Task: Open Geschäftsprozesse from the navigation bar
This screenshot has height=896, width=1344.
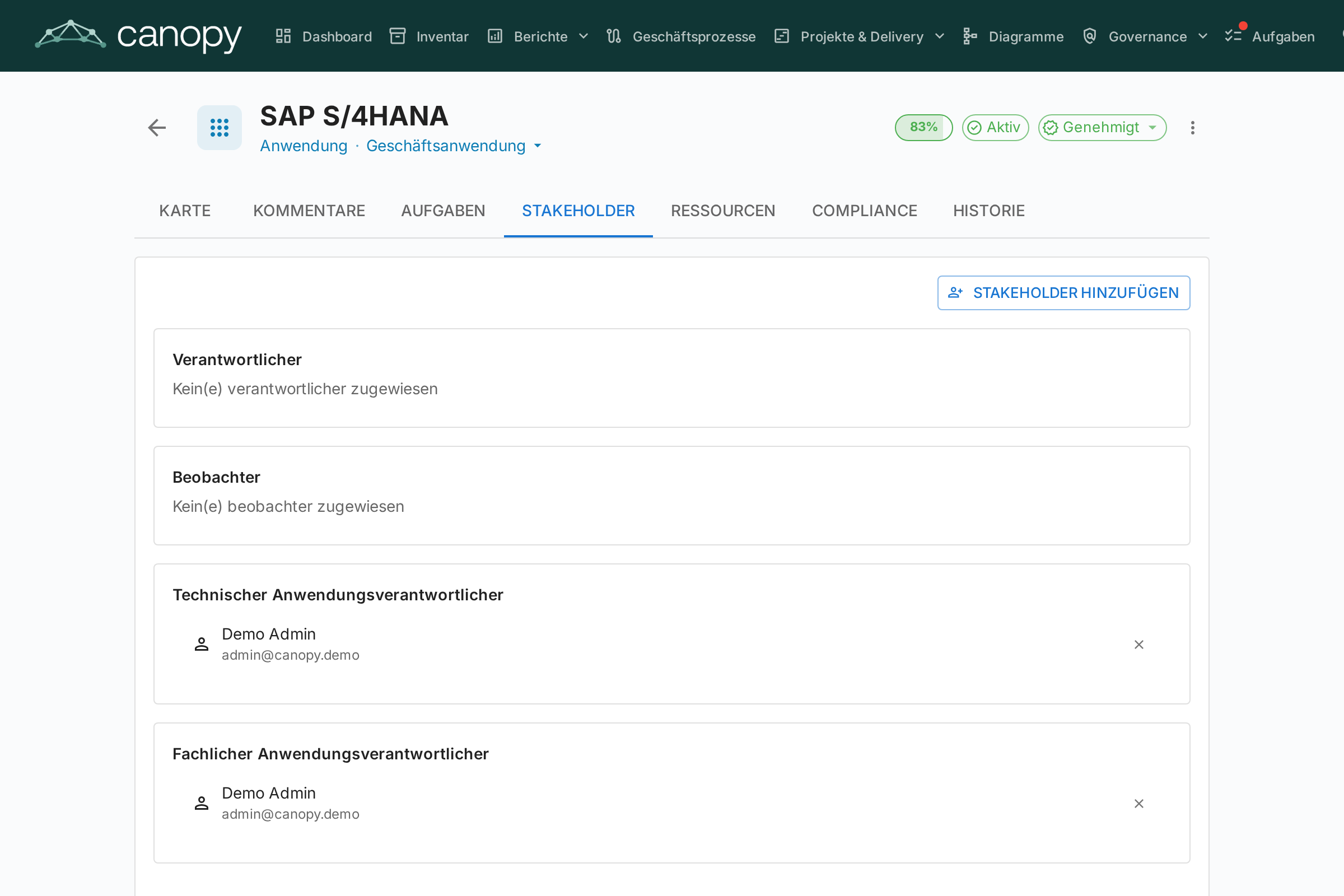Action: [681, 36]
